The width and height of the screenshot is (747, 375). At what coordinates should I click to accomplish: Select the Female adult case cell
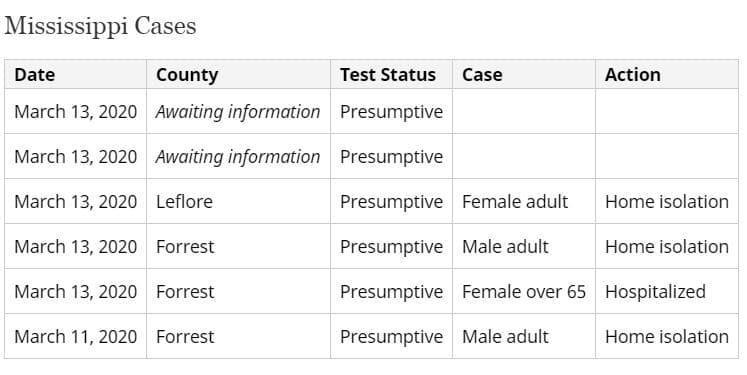pyautogui.click(x=524, y=202)
